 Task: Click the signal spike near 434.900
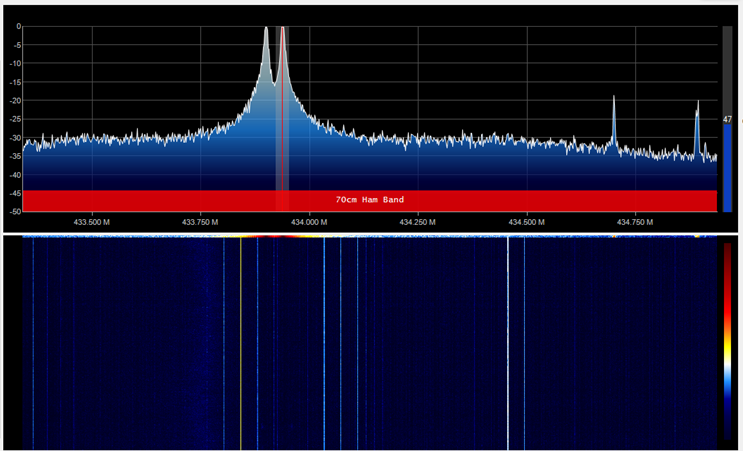[697, 128]
